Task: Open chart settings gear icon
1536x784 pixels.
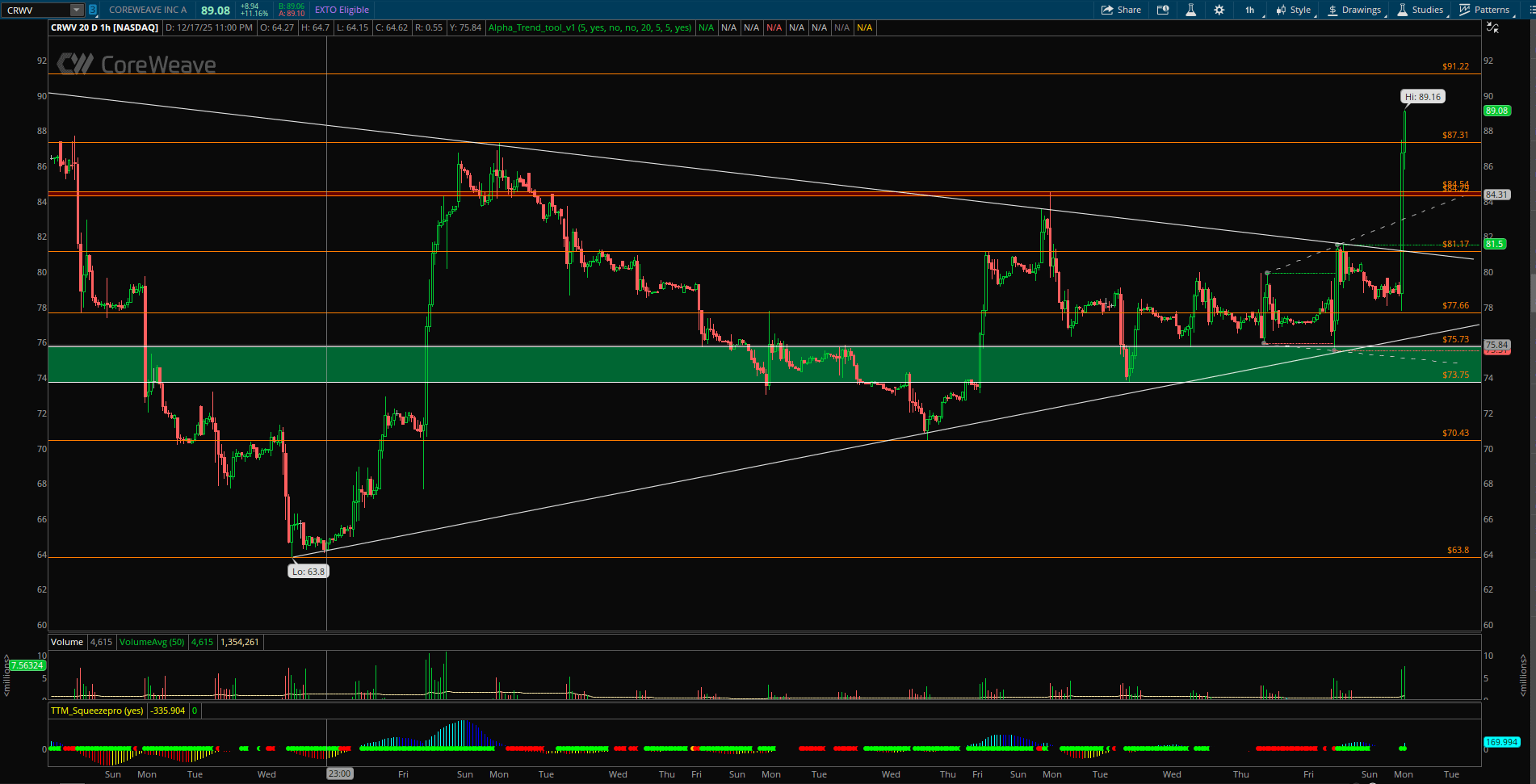Action: click(1219, 10)
